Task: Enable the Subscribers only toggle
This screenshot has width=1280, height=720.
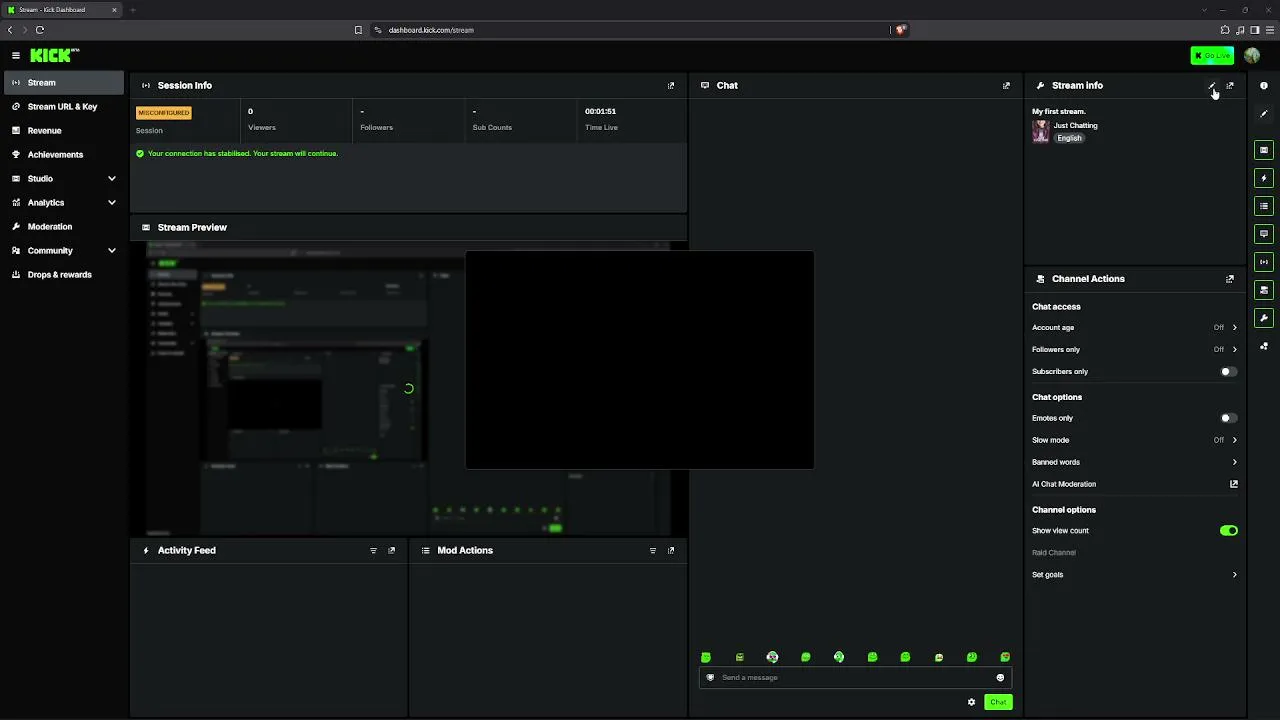Action: pyautogui.click(x=1229, y=372)
